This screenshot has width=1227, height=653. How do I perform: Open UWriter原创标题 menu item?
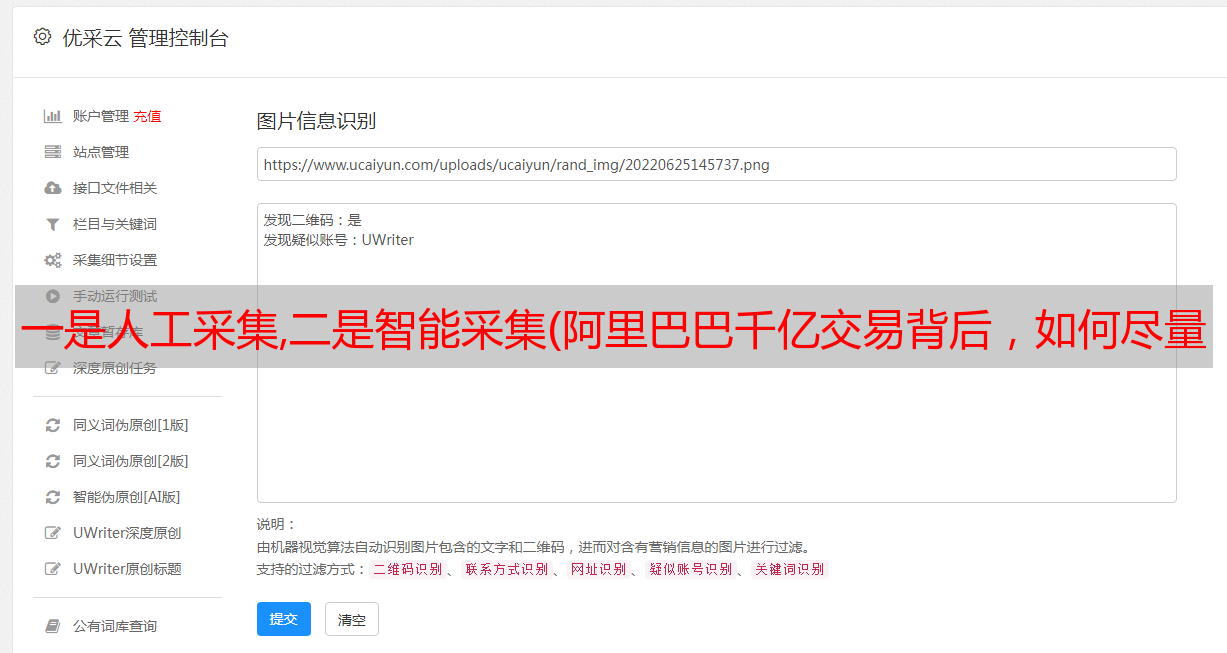(127, 569)
